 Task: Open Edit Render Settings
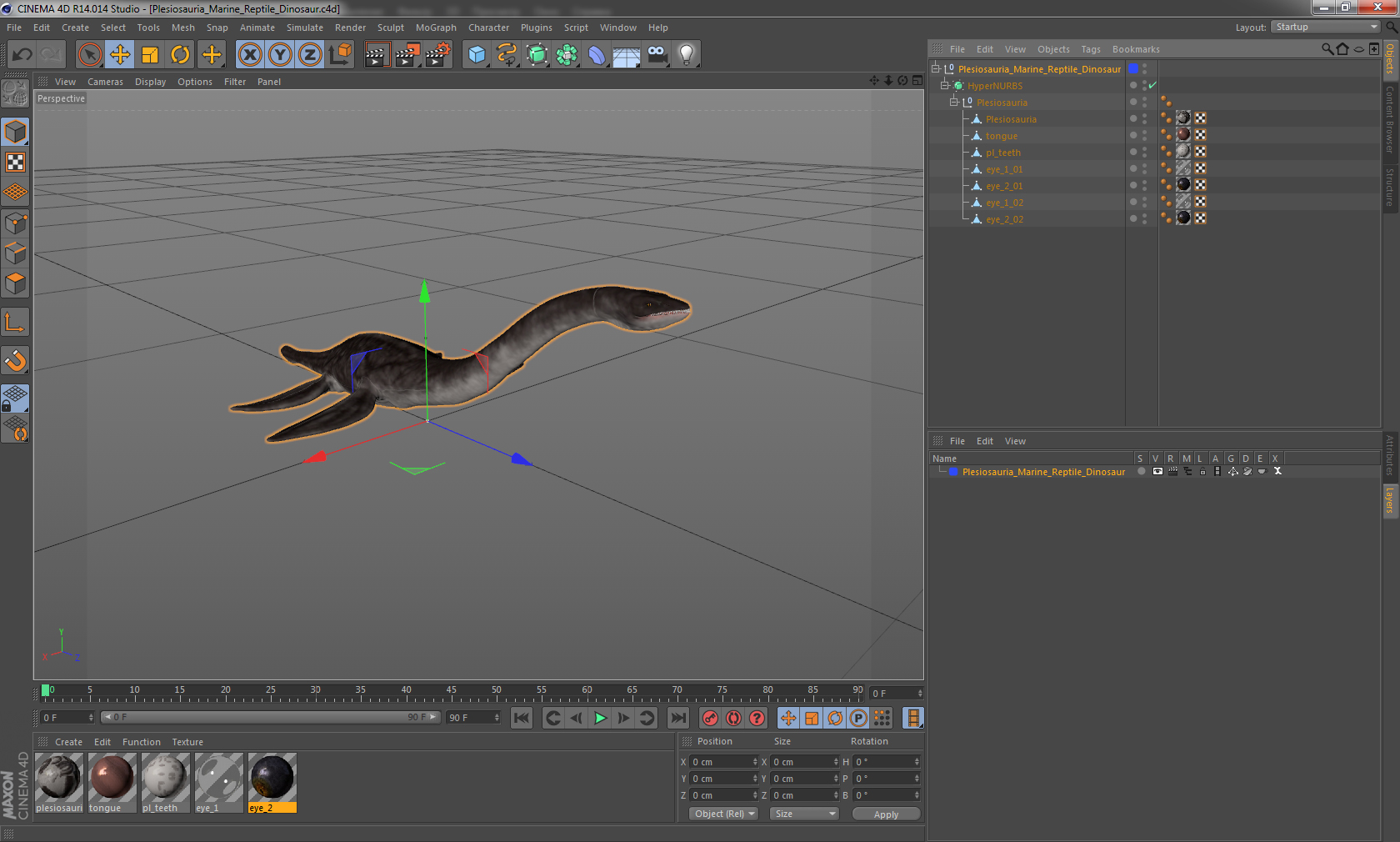pos(438,55)
